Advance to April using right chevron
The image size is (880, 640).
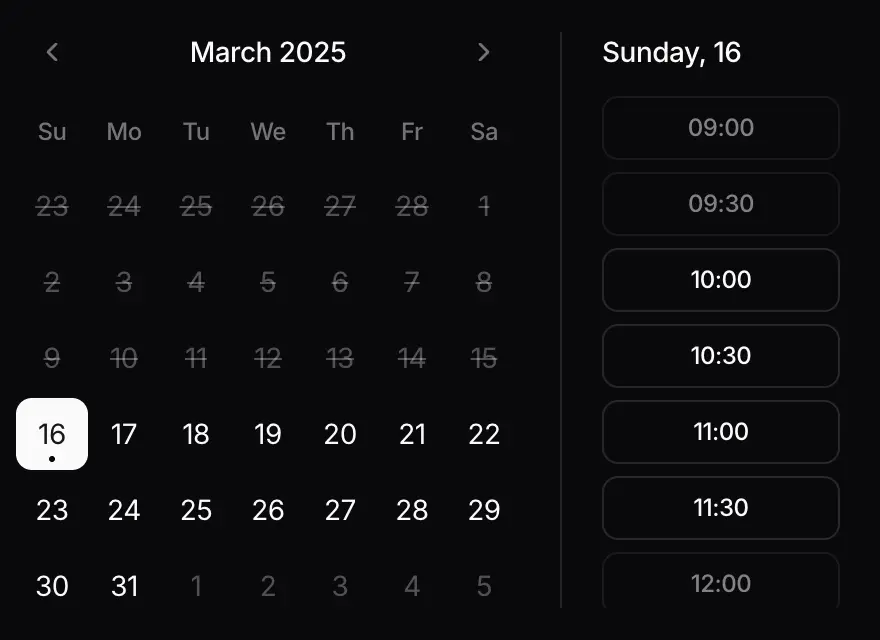click(x=484, y=52)
